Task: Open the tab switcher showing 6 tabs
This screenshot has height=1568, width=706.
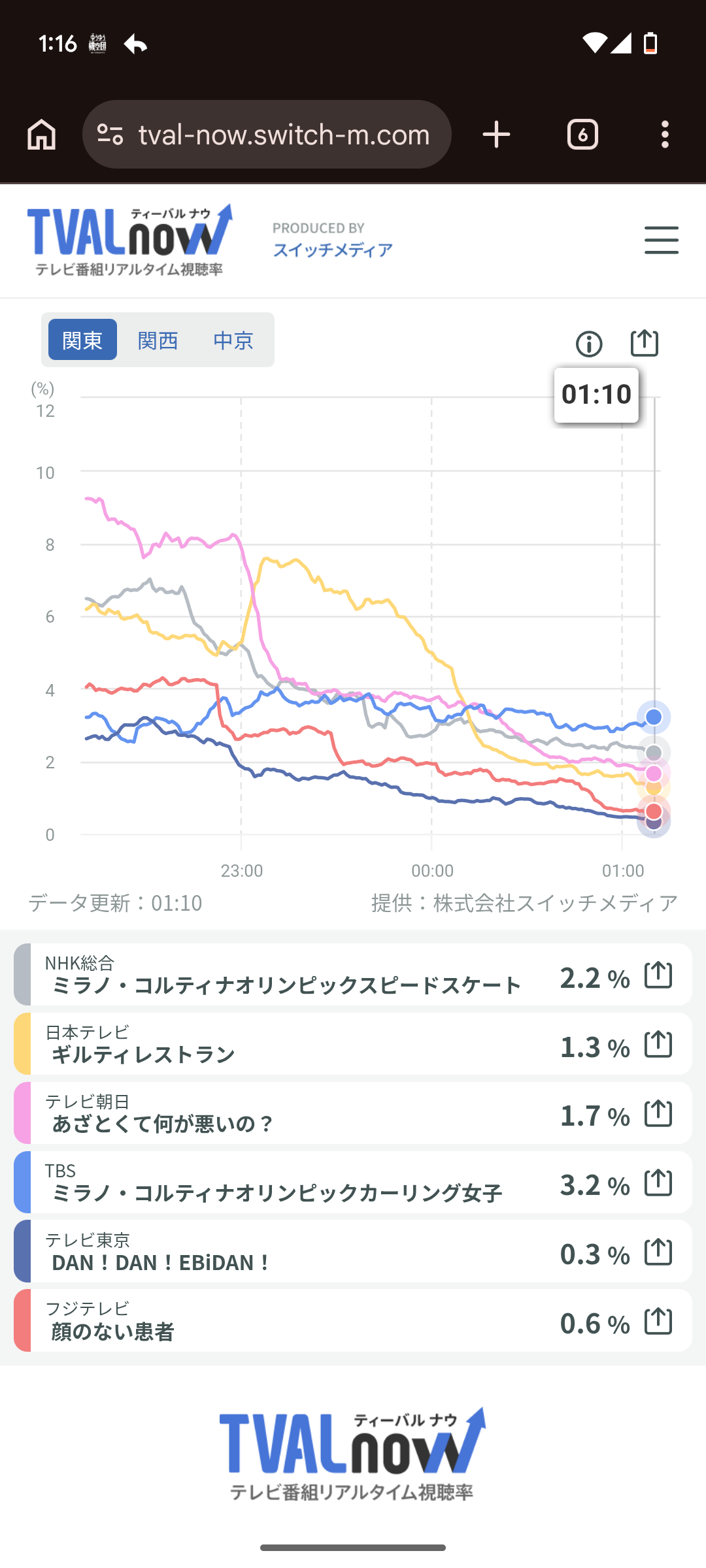Action: click(x=582, y=135)
